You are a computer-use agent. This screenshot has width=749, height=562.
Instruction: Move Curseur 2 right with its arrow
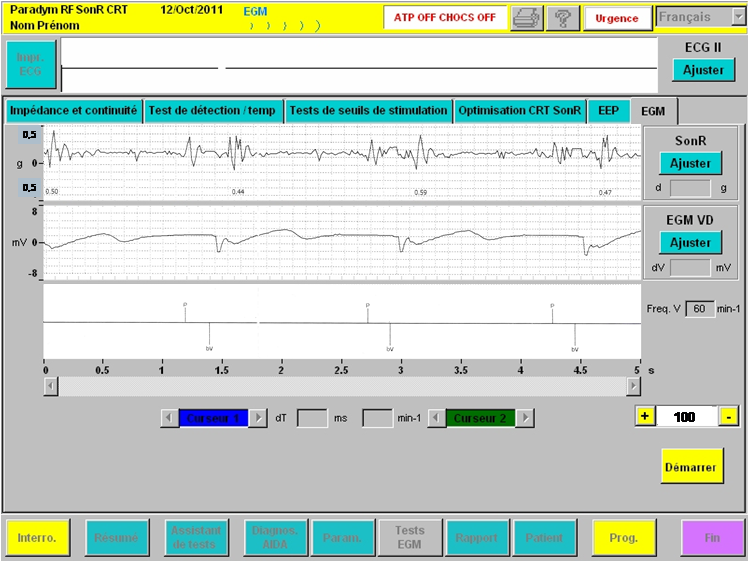click(x=525, y=418)
